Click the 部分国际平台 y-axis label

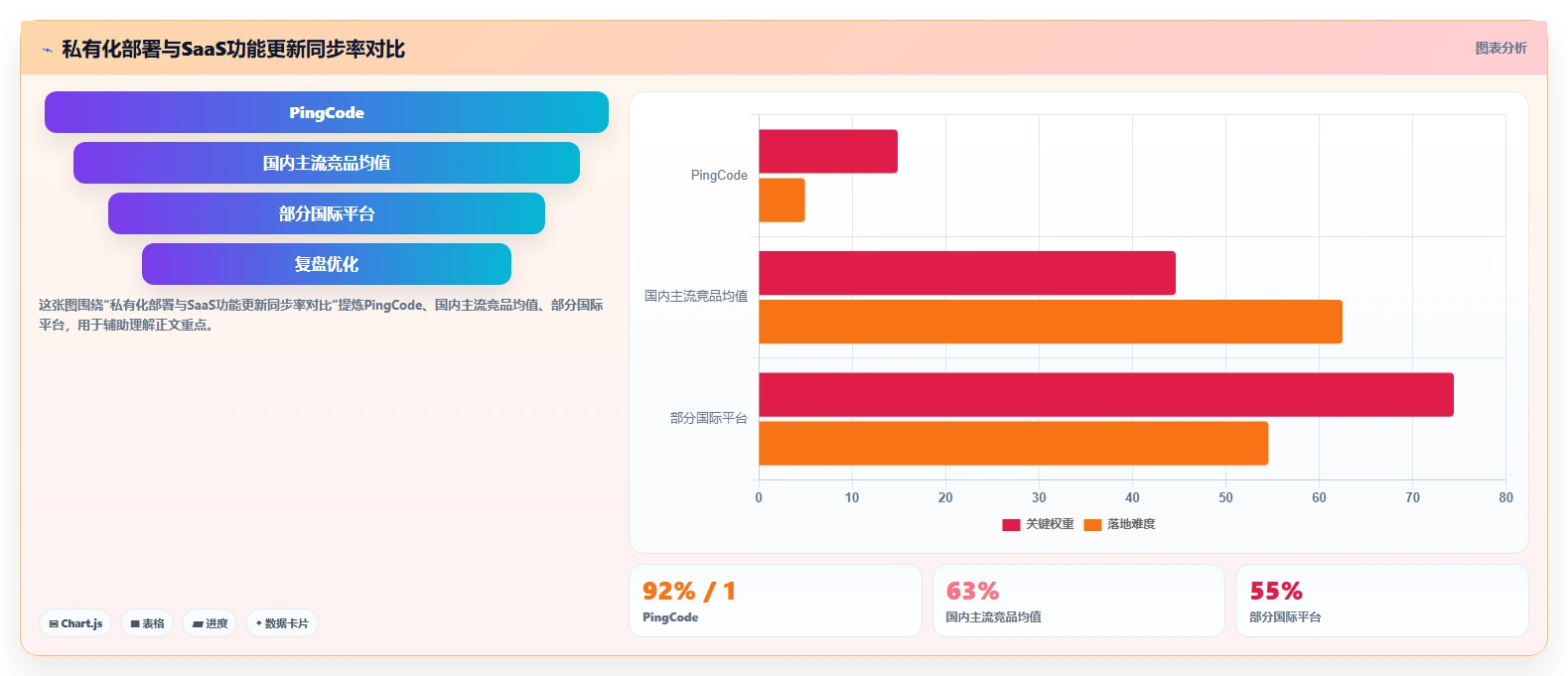tap(709, 418)
